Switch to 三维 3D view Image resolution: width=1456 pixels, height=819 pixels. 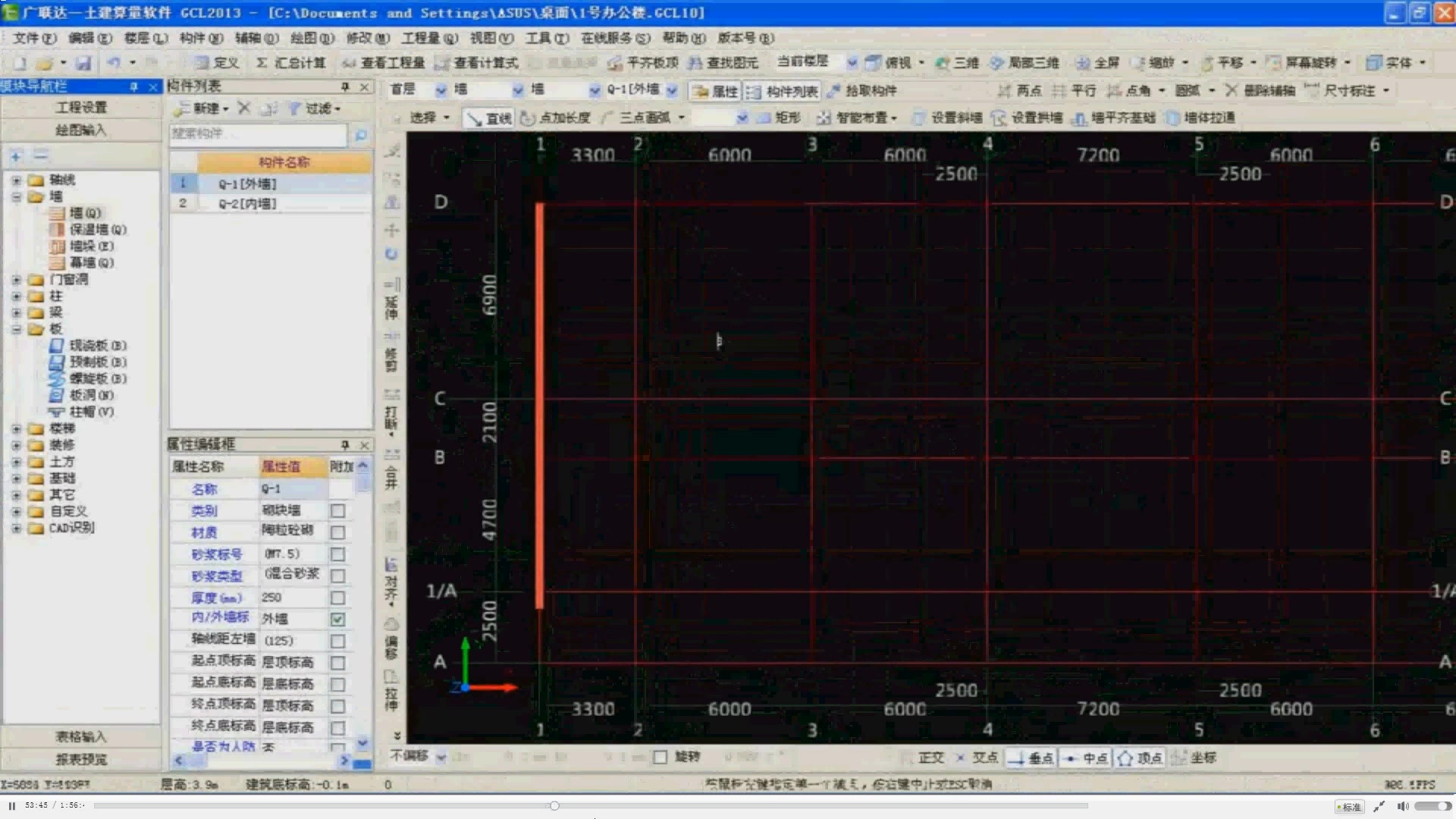pyautogui.click(x=957, y=63)
